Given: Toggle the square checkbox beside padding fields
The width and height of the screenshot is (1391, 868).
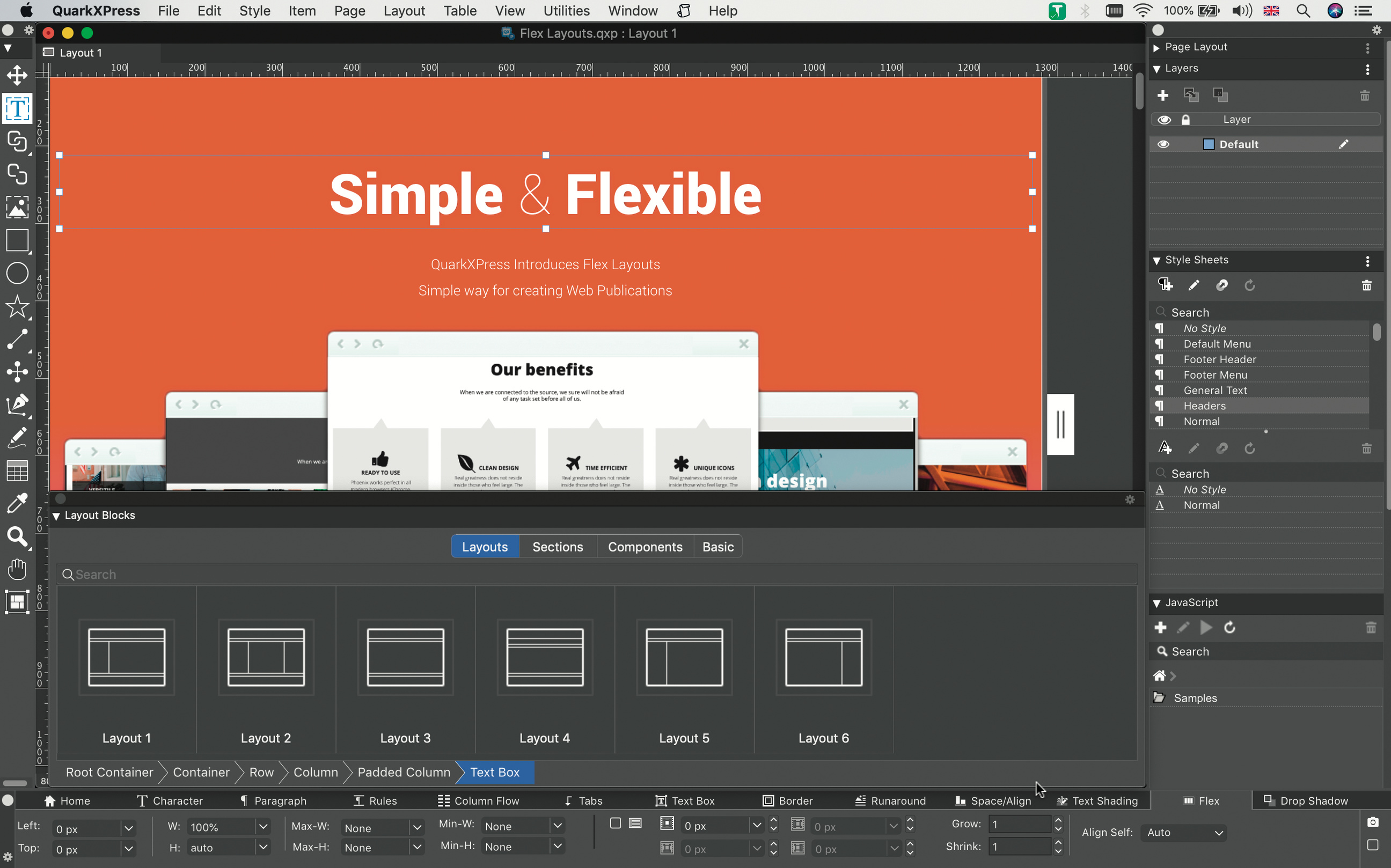Looking at the screenshot, I should 615,823.
